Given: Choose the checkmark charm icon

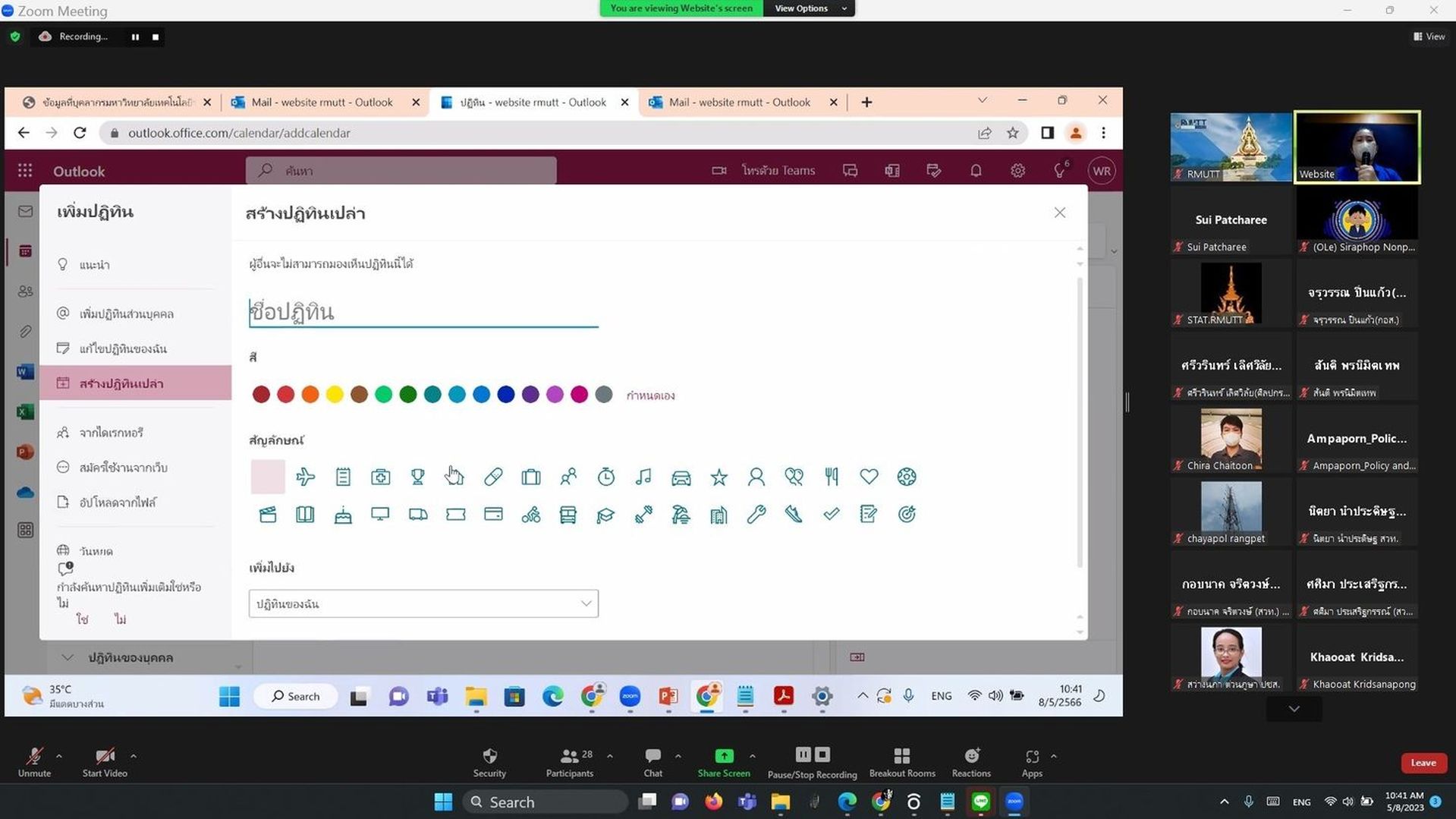Looking at the screenshot, I should tap(832, 515).
